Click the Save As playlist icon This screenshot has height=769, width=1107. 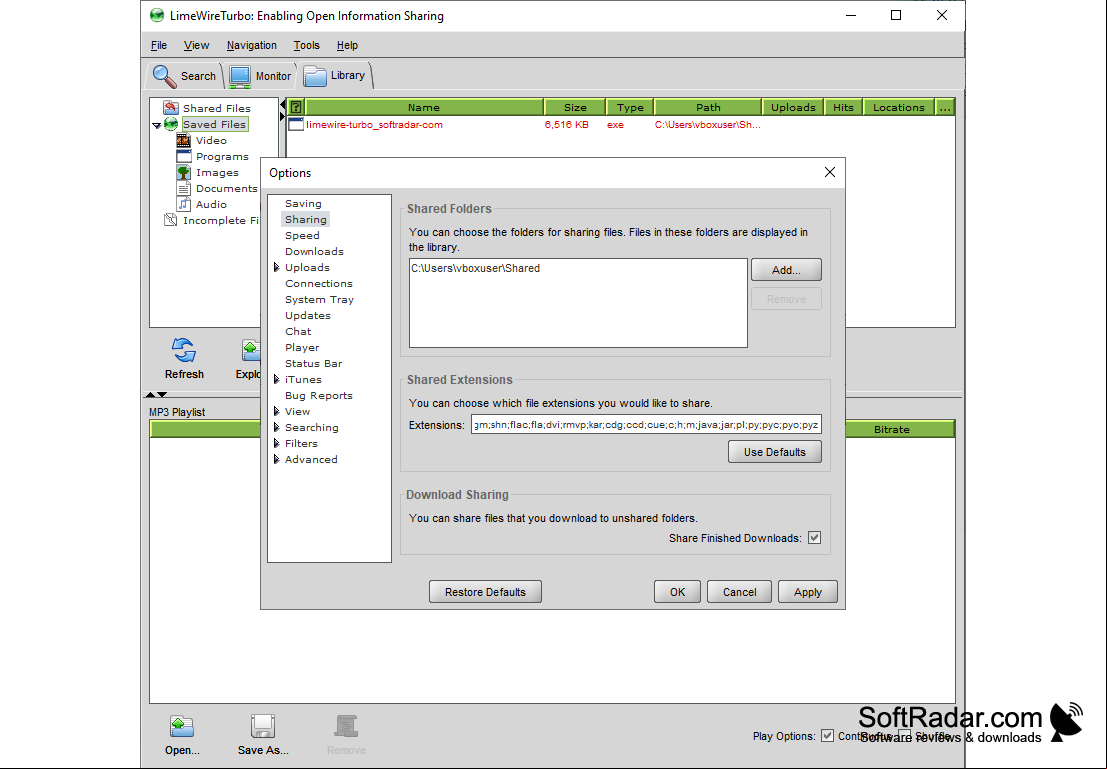tap(263, 726)
